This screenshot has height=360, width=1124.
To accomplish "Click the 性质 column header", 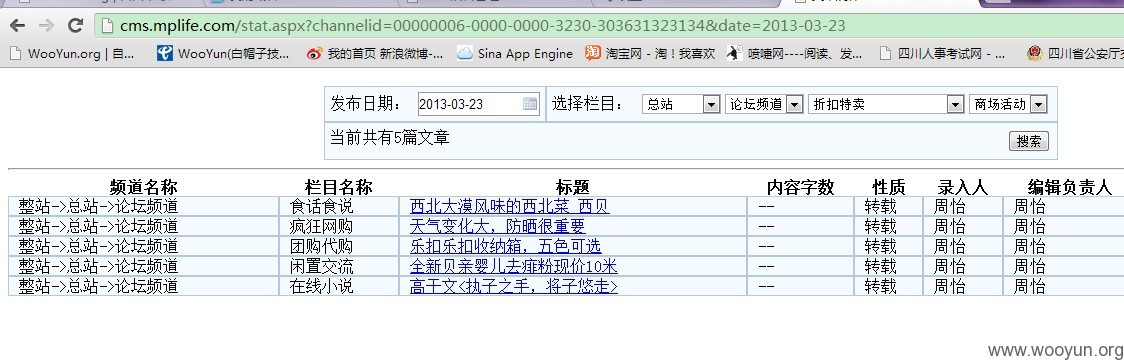I will 889,187.
